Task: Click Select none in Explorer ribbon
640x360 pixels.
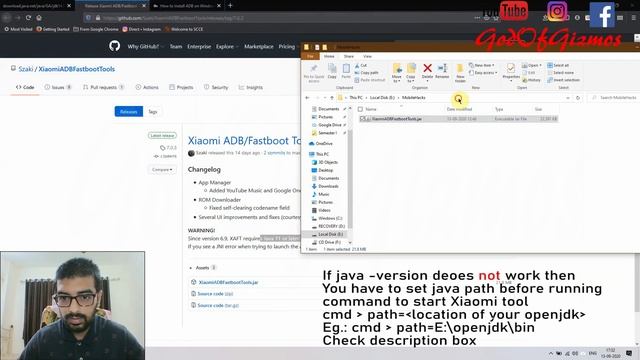Action: click(560, 73)
